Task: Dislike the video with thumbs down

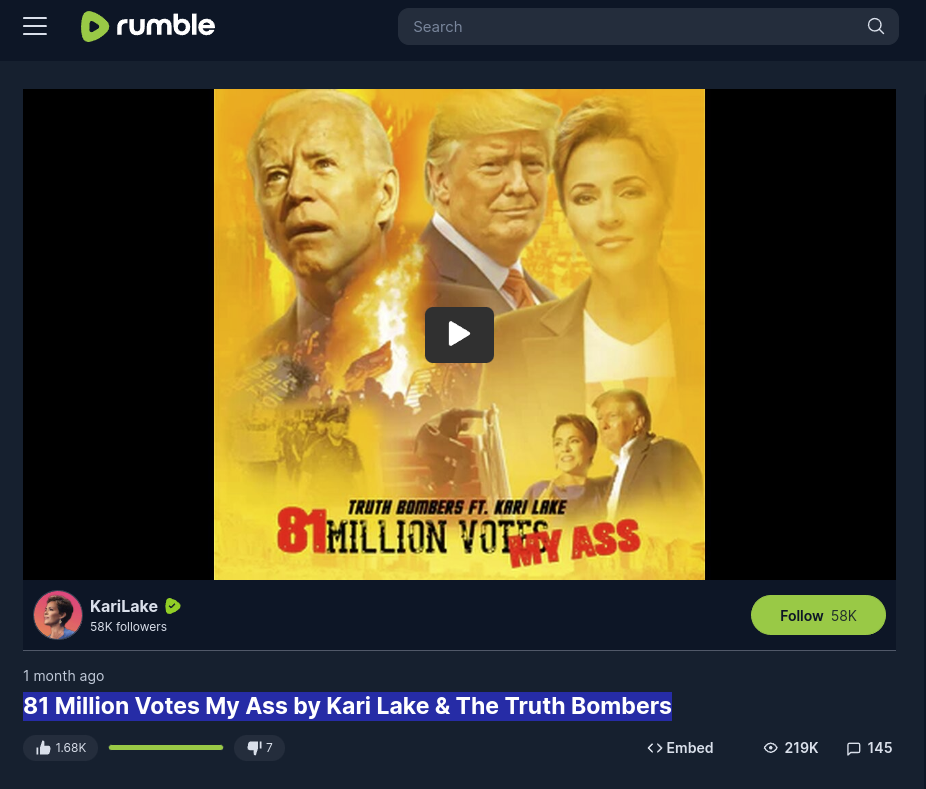Action: (x=259, y=748)
